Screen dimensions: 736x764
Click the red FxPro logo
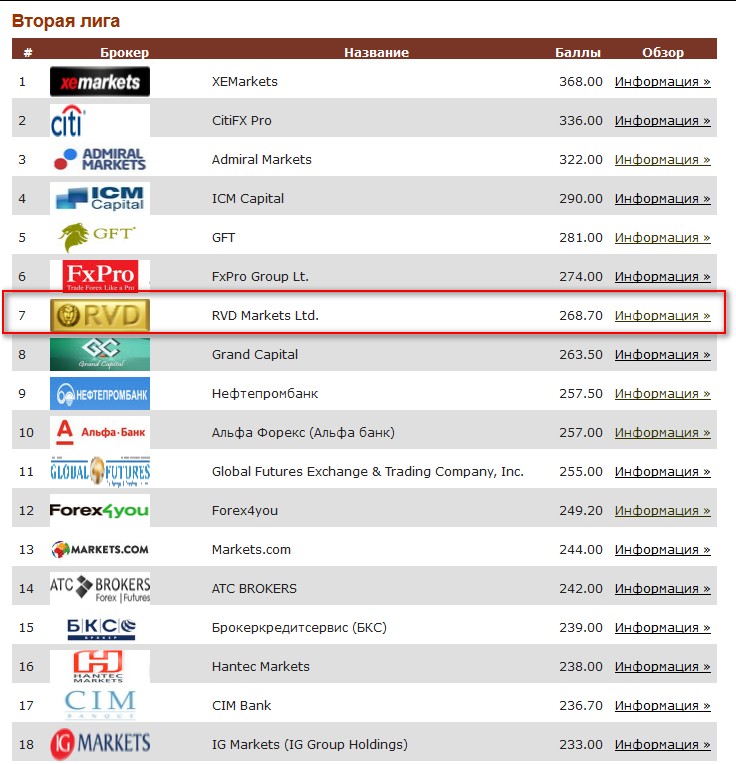100,276
